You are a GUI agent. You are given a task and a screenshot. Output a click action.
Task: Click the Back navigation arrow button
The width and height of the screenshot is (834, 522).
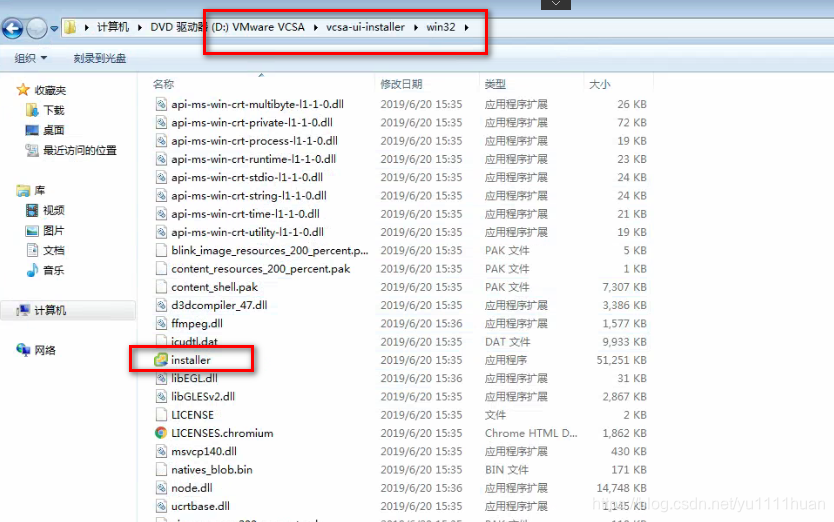[12, 28]
